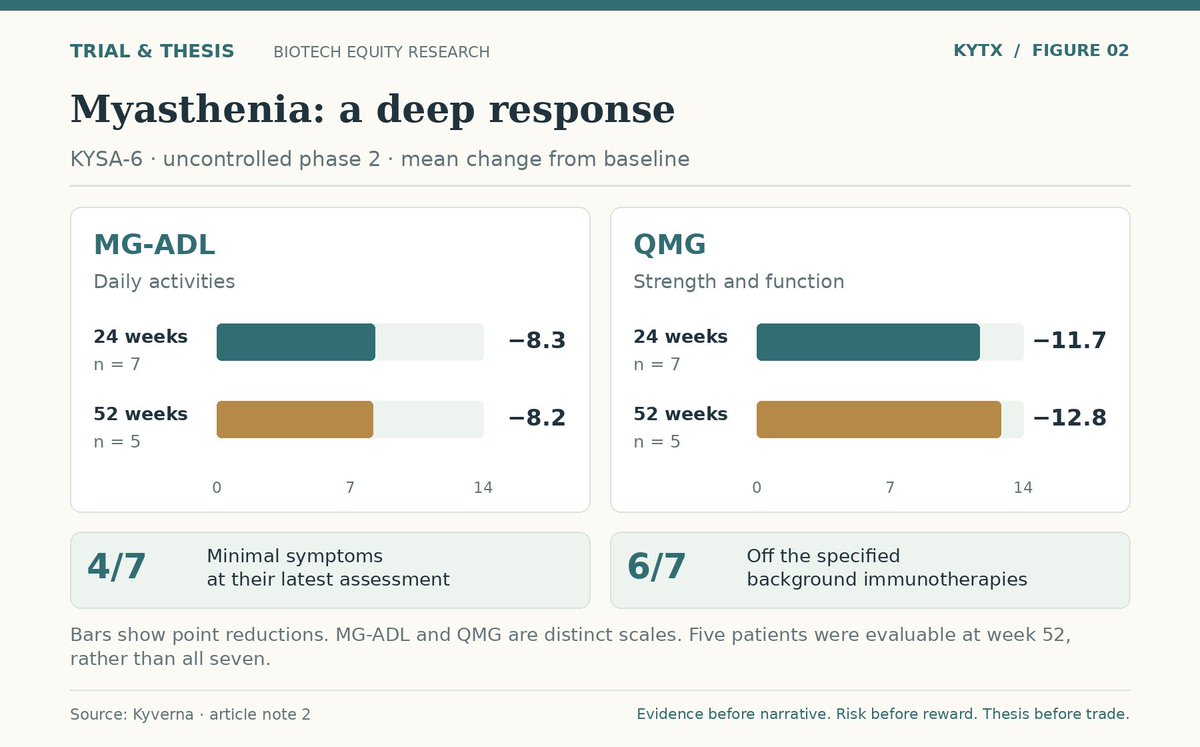This screenshot has width=1200, height=747.
Task: Click the headline Myasthenia: a deep response
Action: point(372,109)
